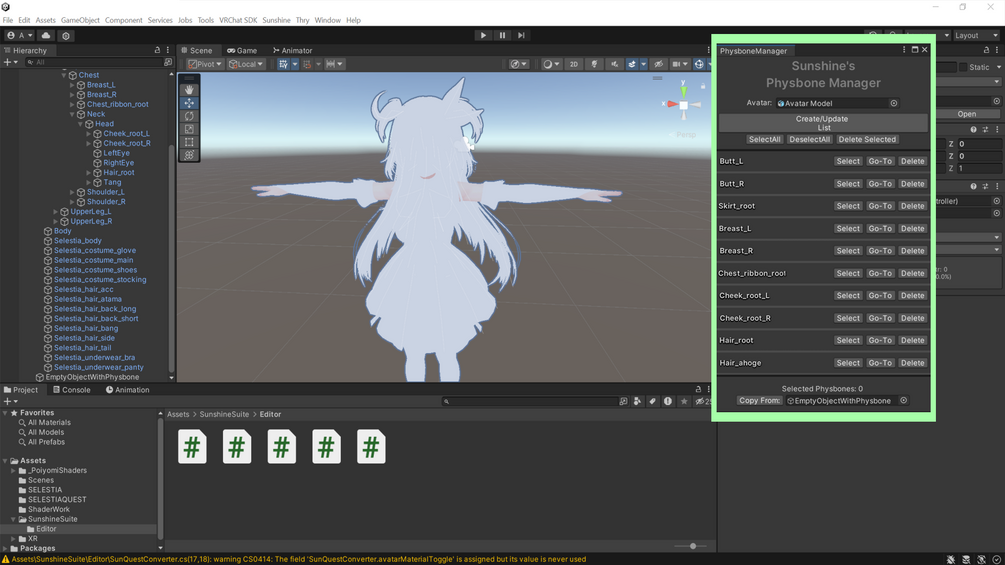
Task: Open Avatar Model object picker
Action: pyautogui.click(x=893, y=103)
